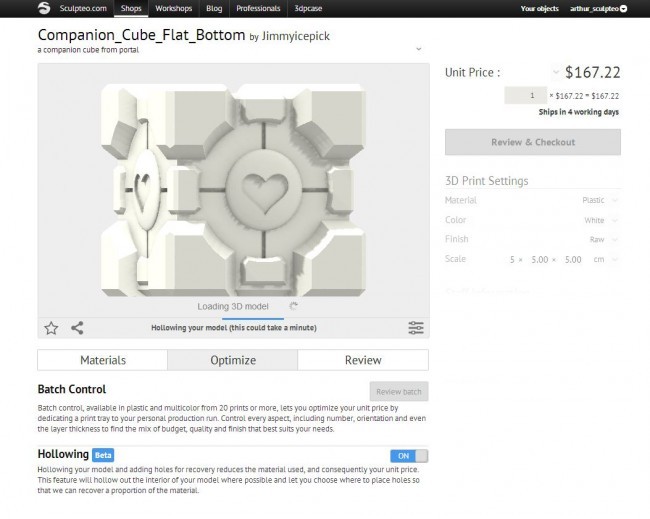Switch to the Optimize tab
This screenshot has height=519, width=650.
click(233, 360)
